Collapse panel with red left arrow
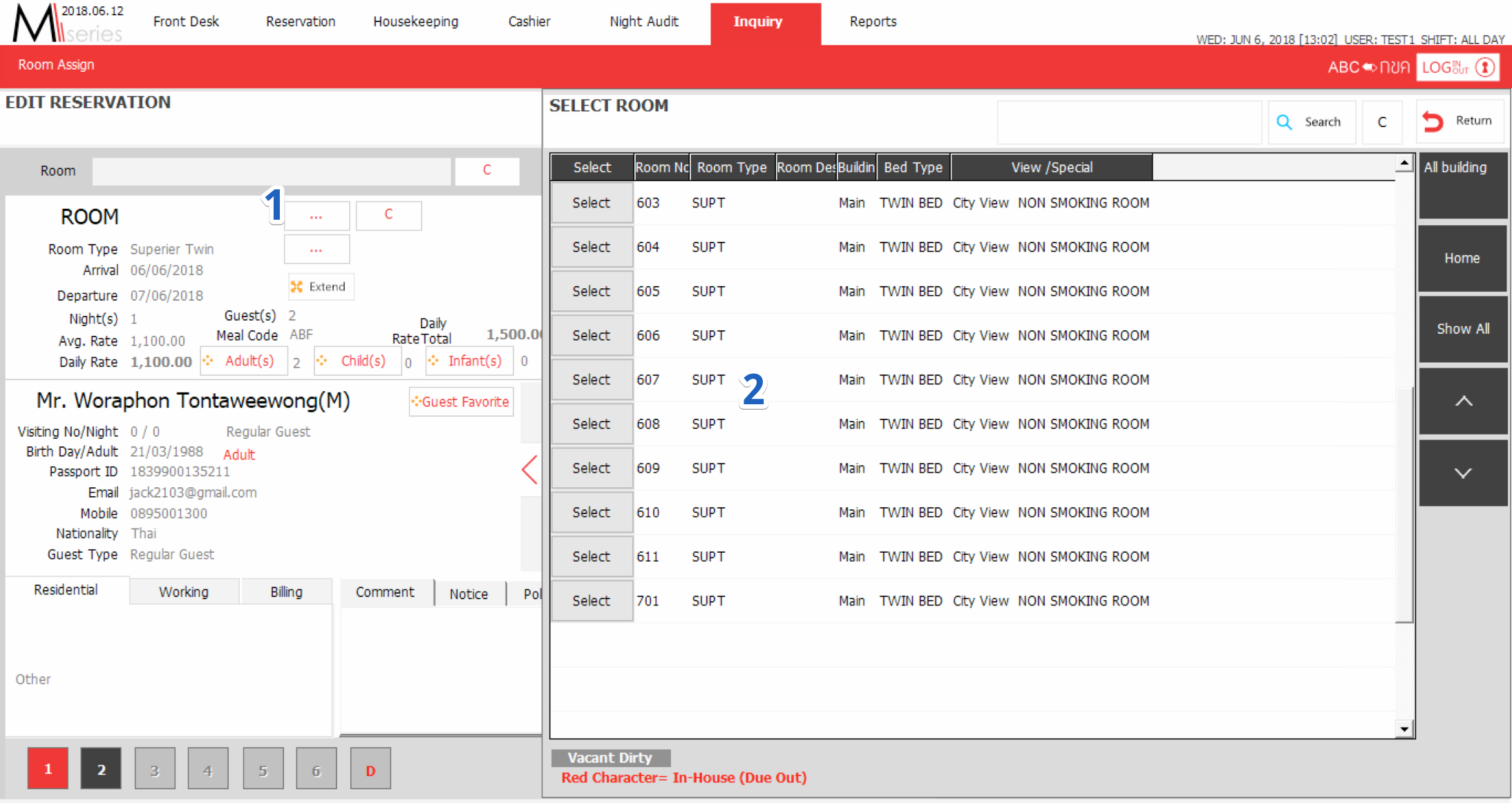Screen dimensions: 1512x803 [x=529, y=470]
